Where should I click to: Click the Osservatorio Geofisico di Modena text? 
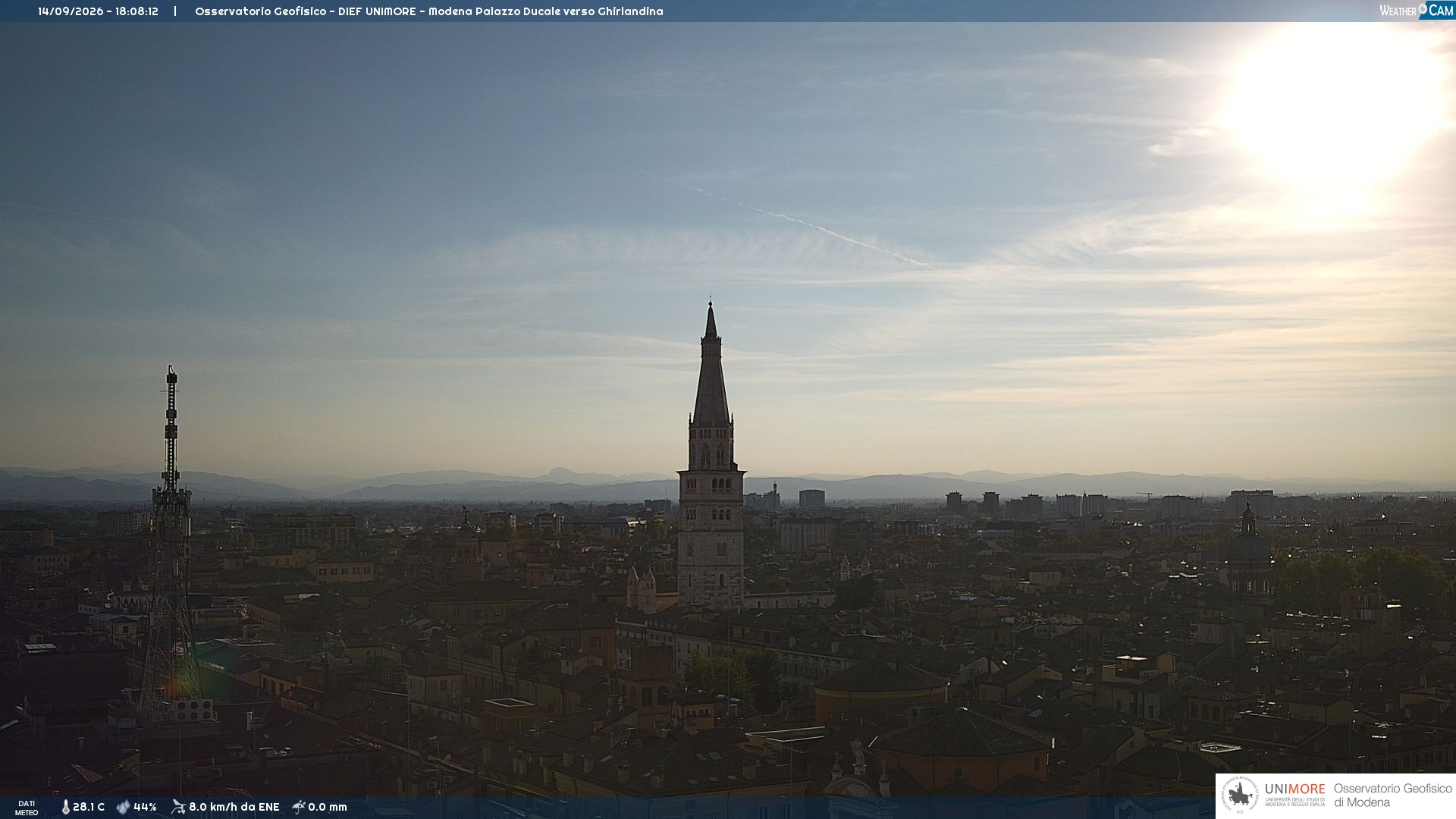tap(1393, 795)
